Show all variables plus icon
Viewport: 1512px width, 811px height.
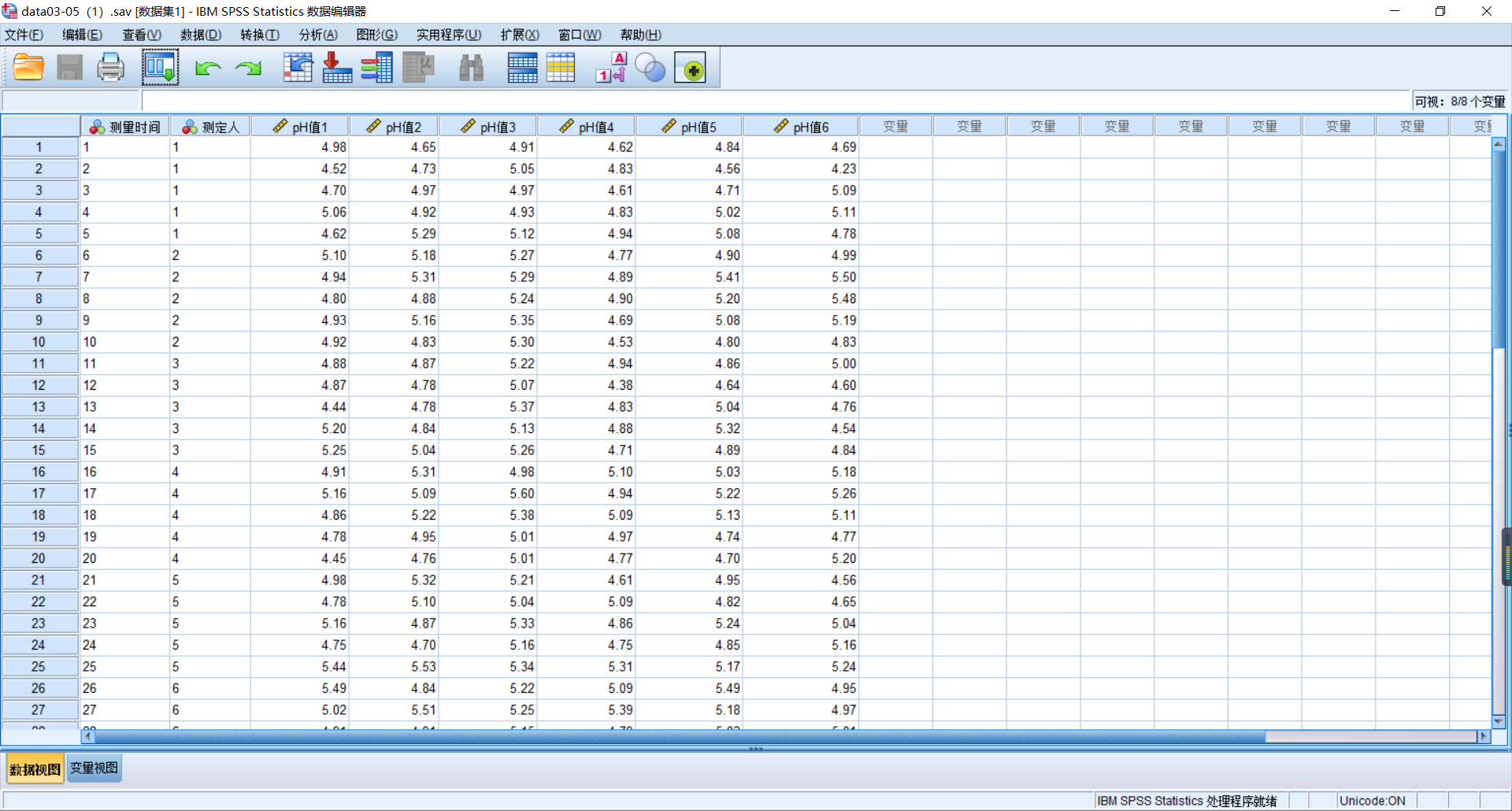[x=691, y=68]
